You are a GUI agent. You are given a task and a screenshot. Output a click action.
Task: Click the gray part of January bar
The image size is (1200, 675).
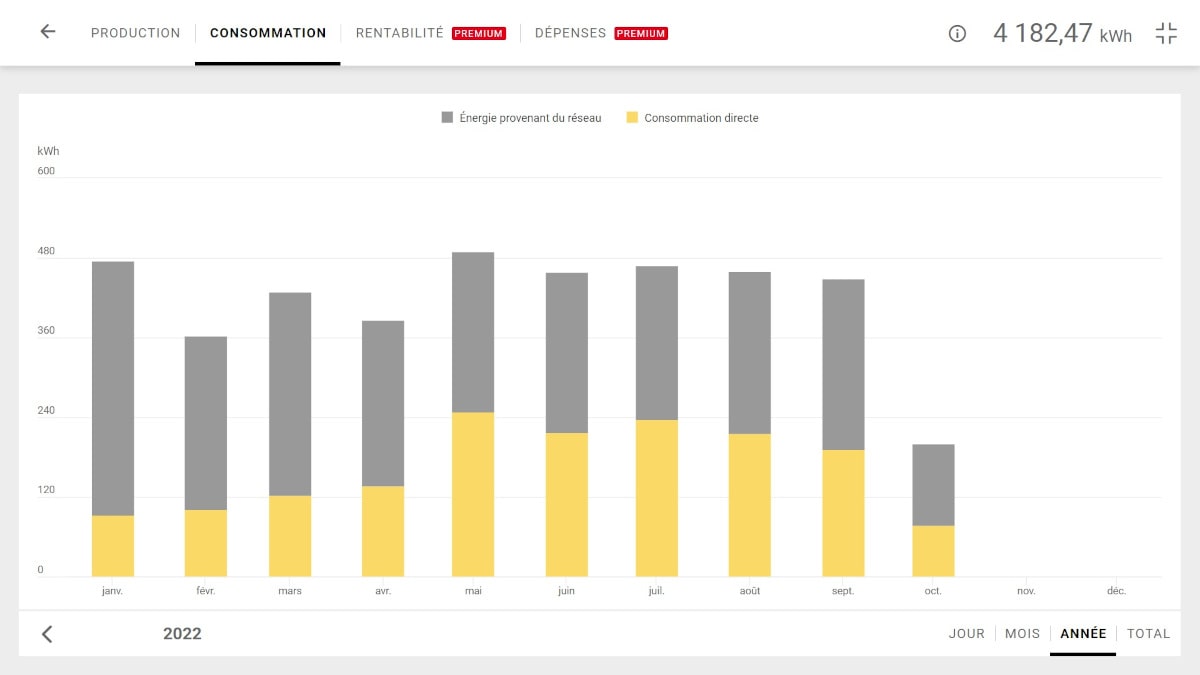pos(113,388)
